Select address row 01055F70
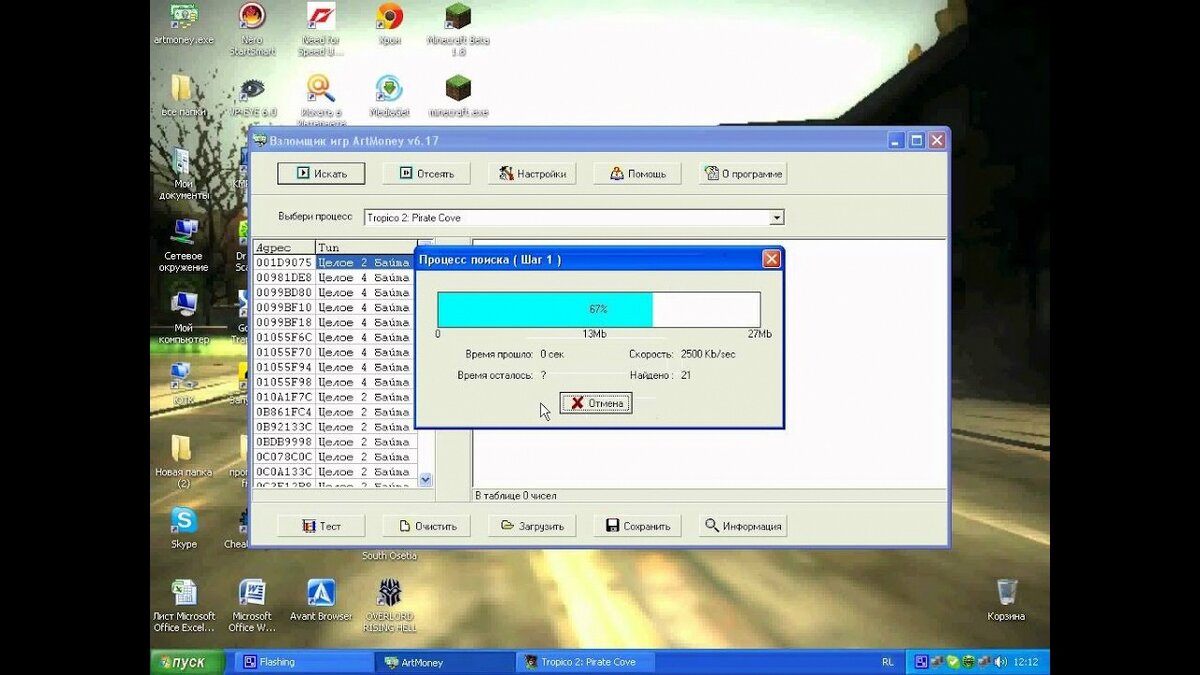This screenshot has height=675, width=1200. pos(334,352)
